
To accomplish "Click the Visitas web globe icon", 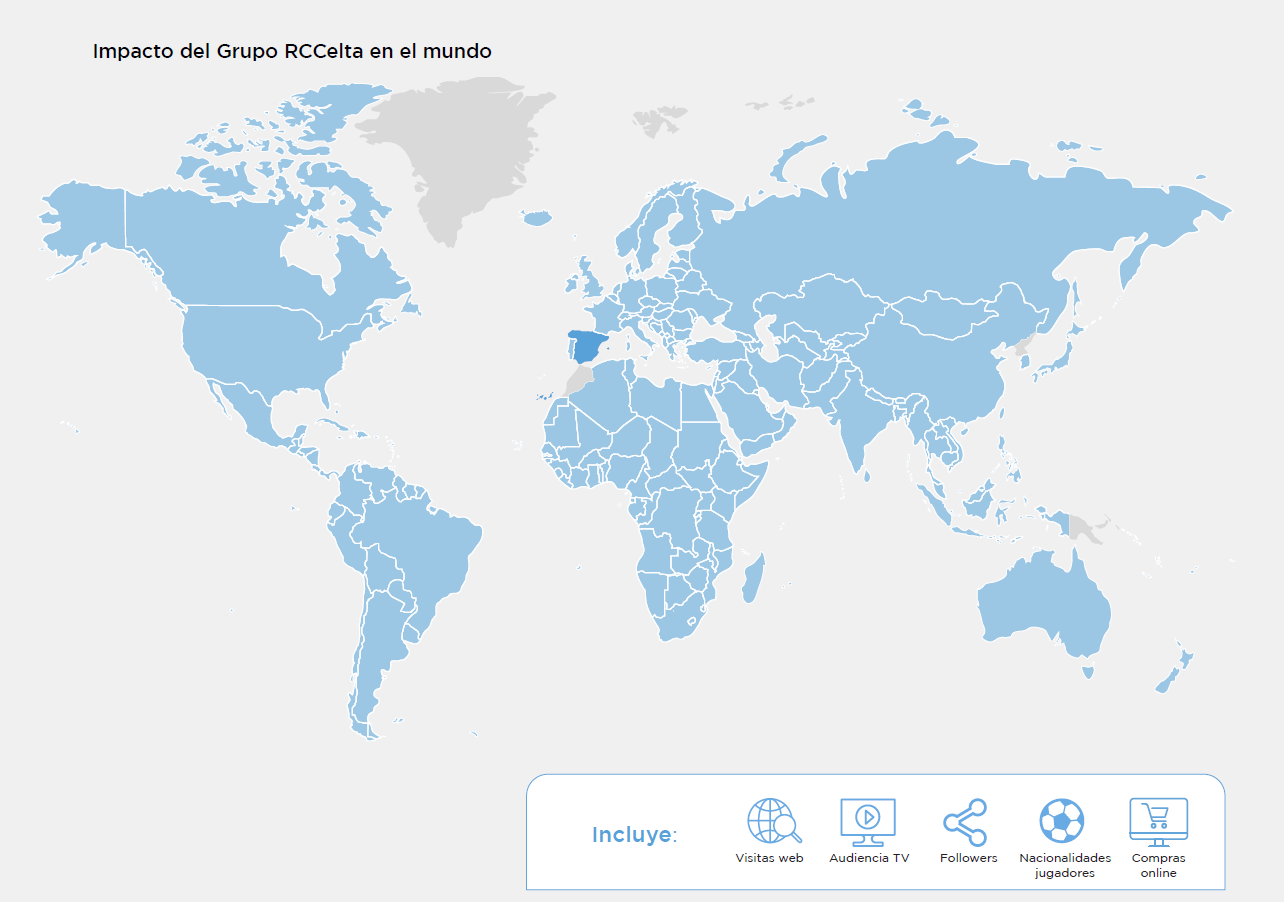I will pos(774,822).
